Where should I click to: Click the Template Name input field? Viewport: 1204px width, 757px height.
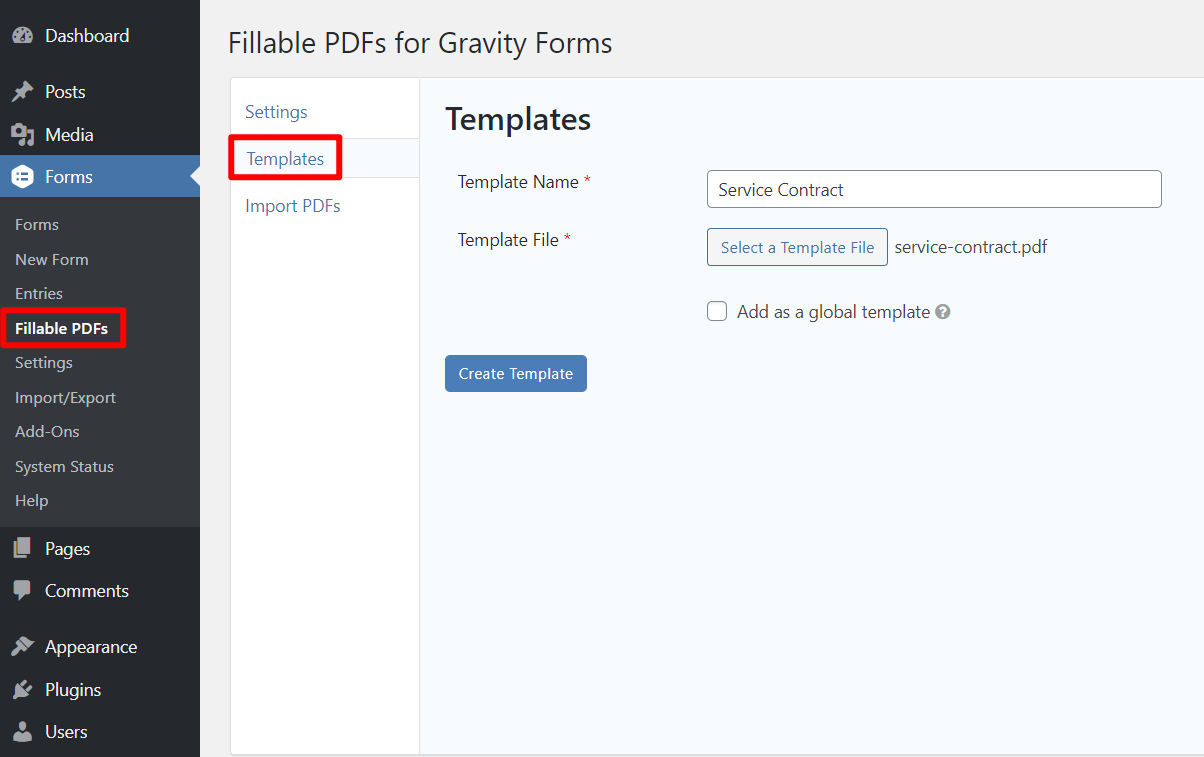tap(932, 189)
